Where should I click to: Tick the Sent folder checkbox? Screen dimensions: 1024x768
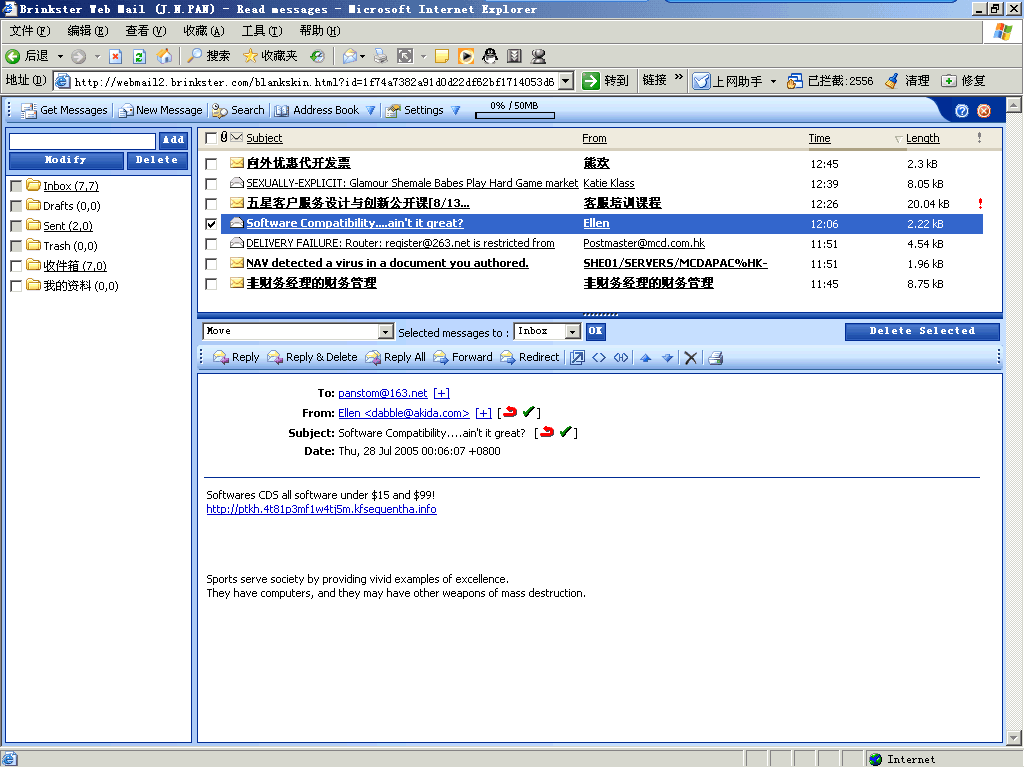coord(16,226)
